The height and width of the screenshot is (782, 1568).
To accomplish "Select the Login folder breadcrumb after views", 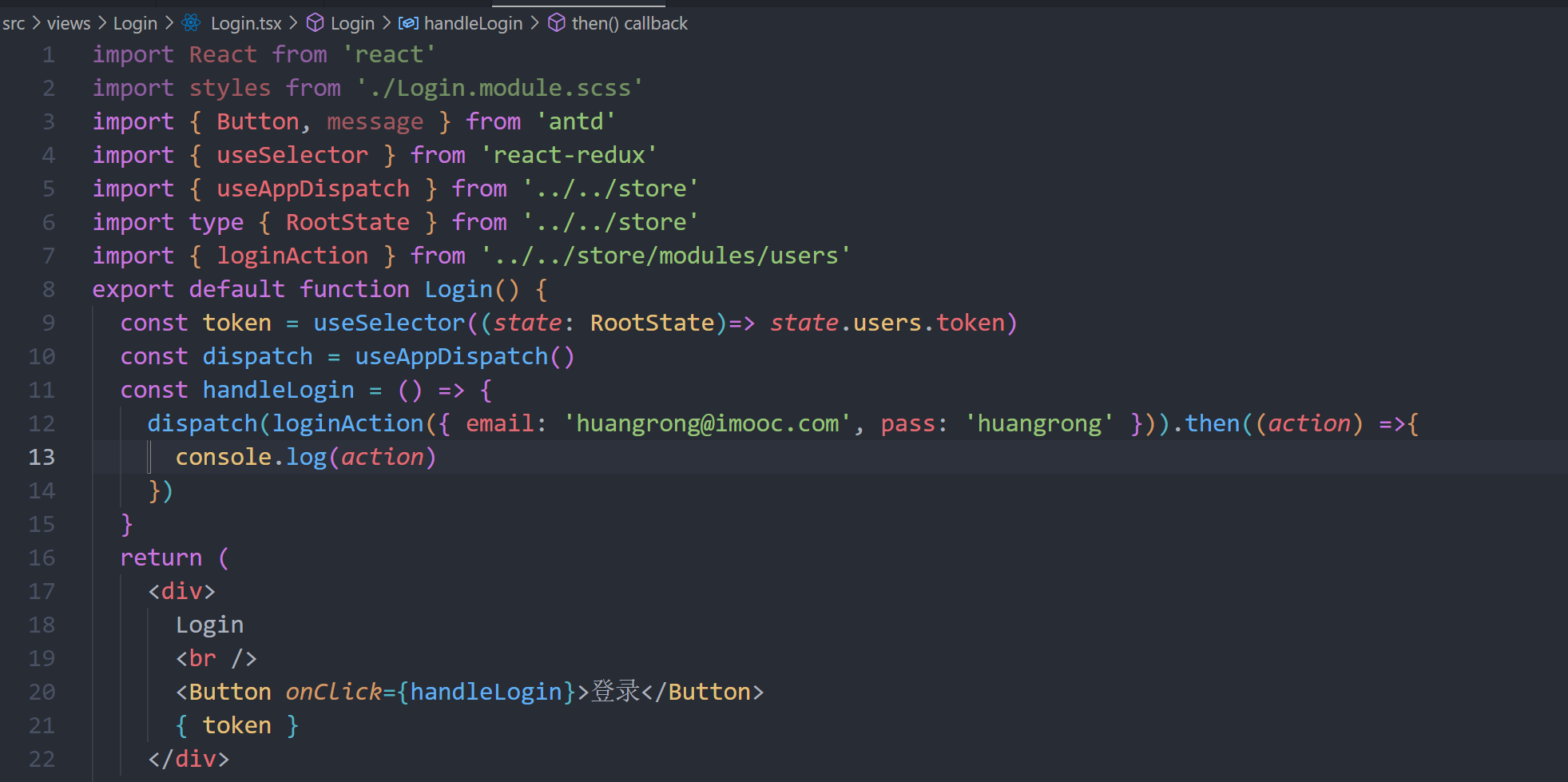I will coord(135,23).
